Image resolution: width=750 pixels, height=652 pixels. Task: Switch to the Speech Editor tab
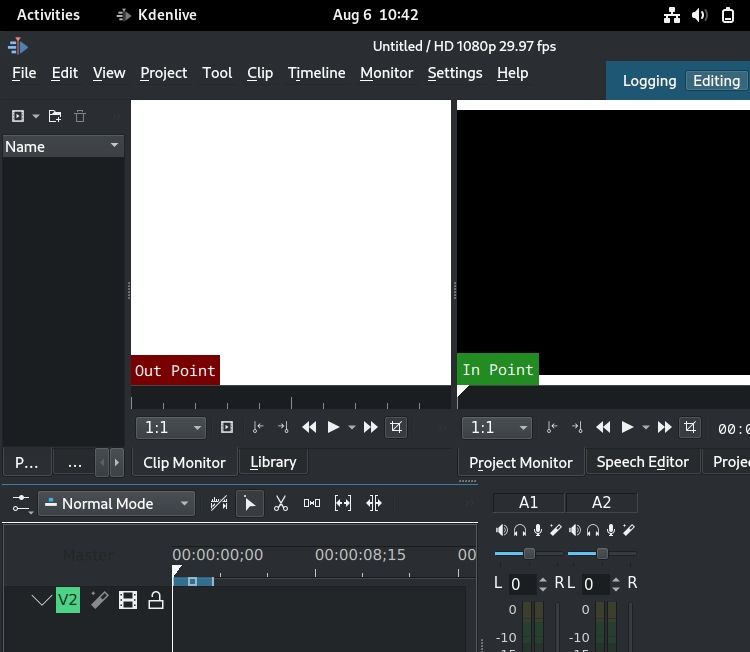coord(642,461)
